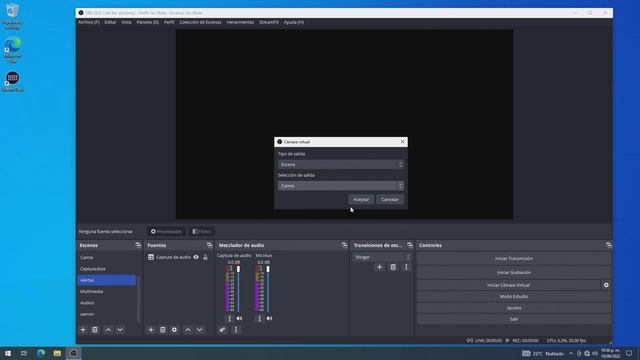
Task: Open the Editar menu
Action: tap(110, 22)
